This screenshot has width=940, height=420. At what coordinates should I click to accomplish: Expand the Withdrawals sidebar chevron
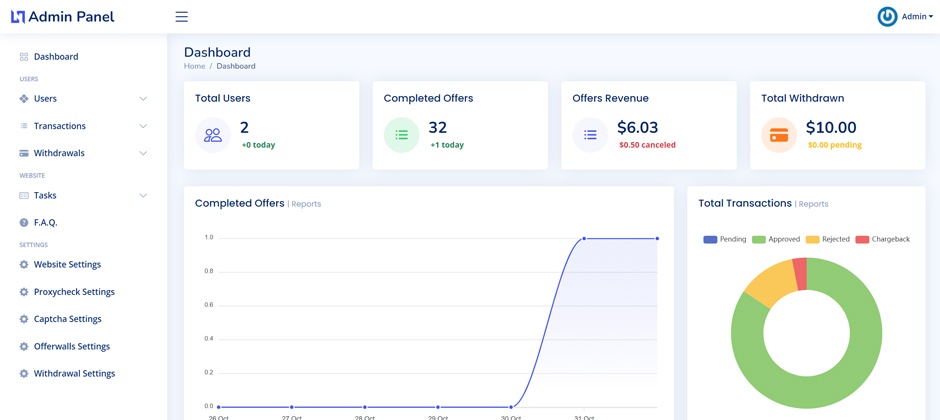pyautogui.click(x=143, y=153)
